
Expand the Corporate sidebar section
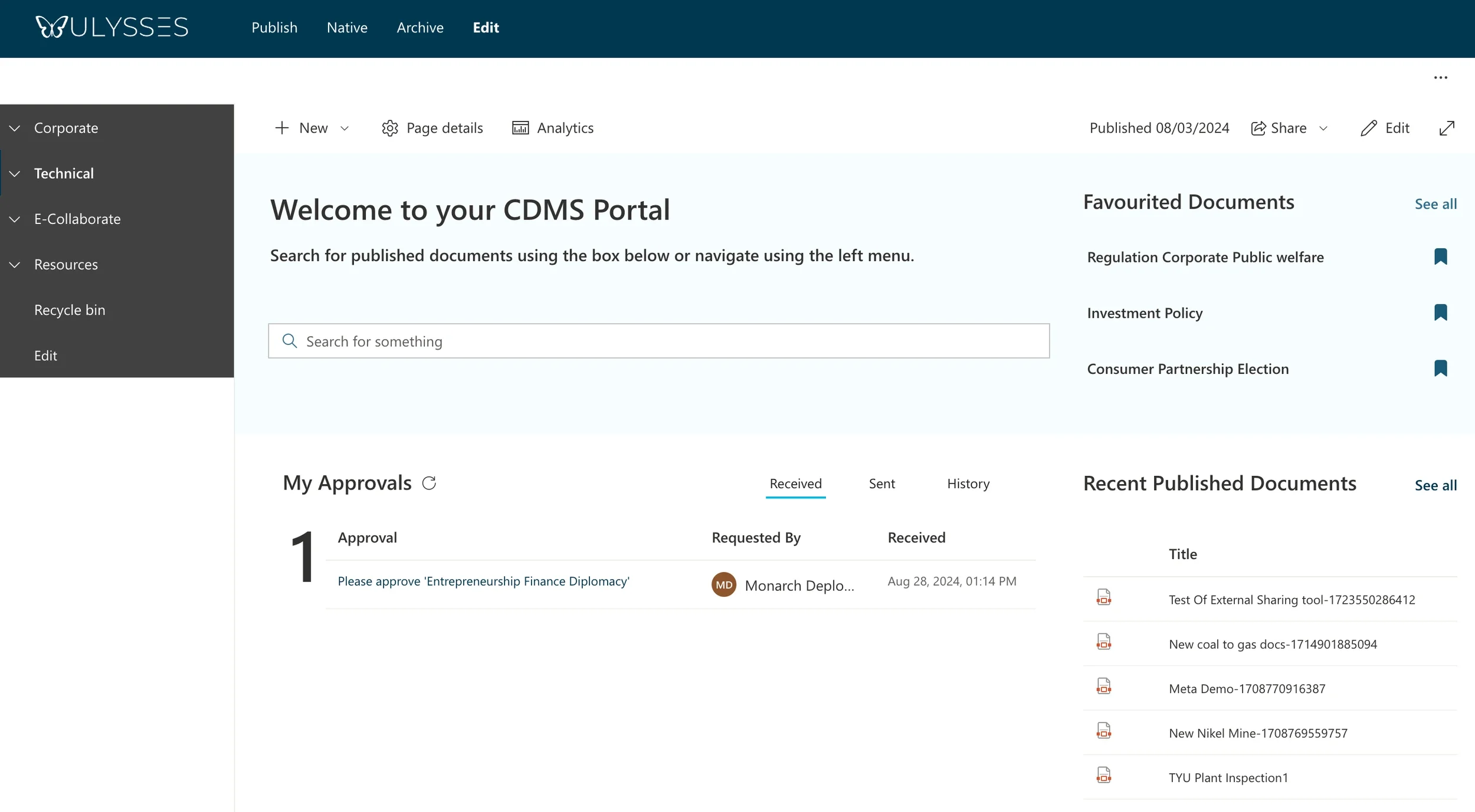[15, 128]
